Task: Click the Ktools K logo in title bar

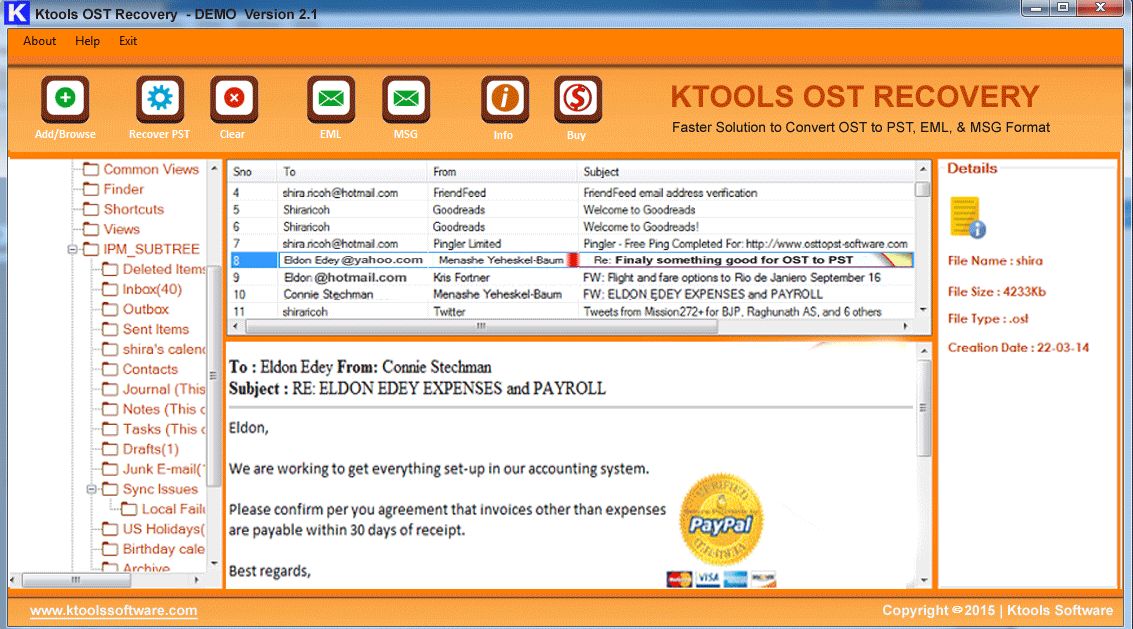Action: [16, 13]
